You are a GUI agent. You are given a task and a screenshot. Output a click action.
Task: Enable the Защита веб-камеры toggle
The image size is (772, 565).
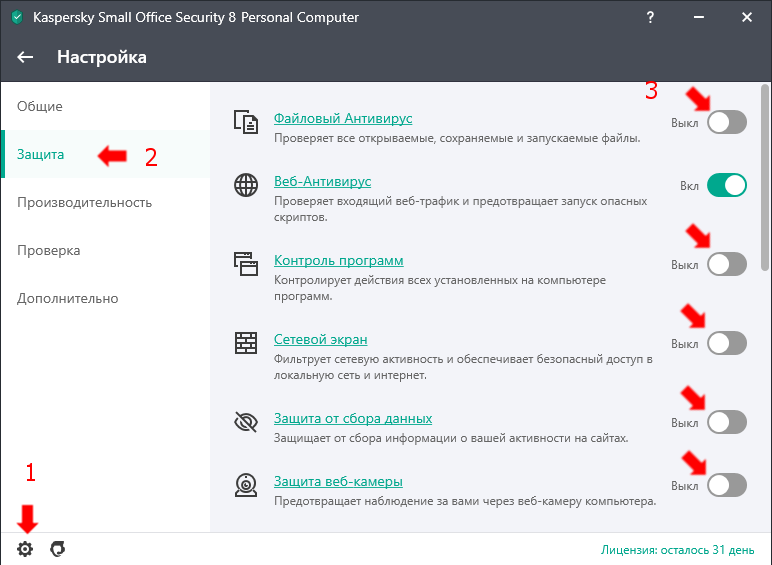point(727,485)
